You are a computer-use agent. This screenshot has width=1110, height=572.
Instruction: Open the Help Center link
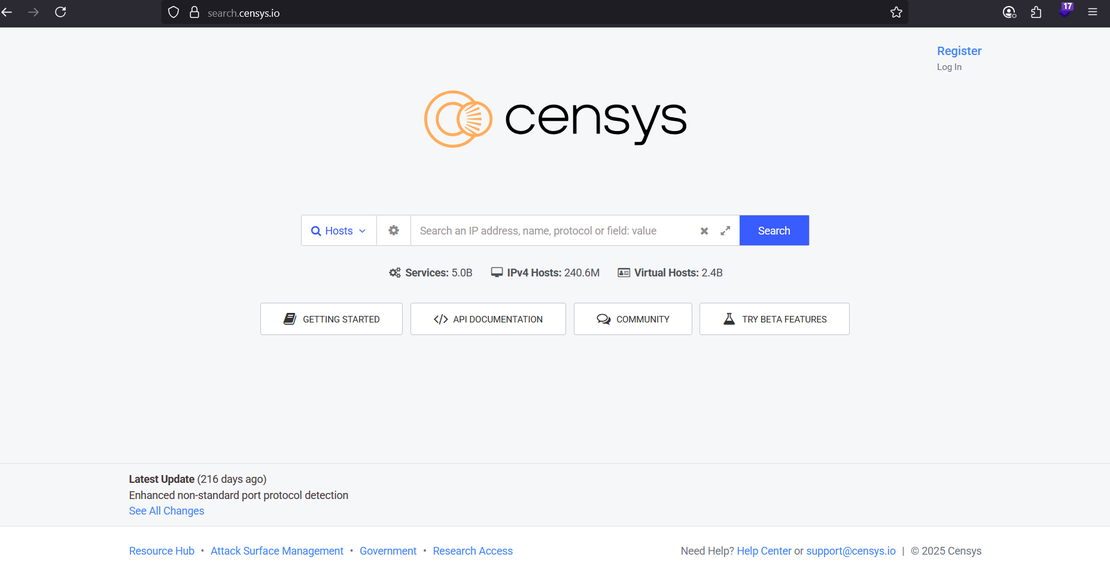764,551
